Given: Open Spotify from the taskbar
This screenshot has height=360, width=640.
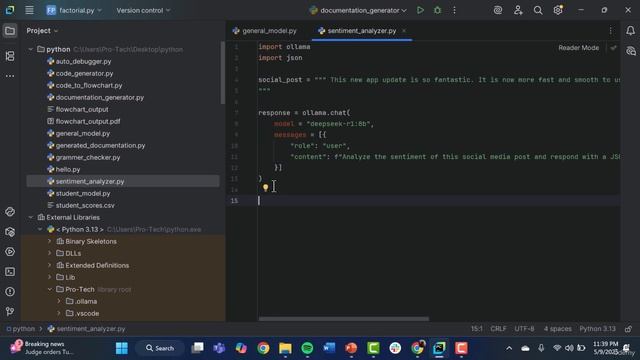Looking at the screenshot, I should coord(307,348).
